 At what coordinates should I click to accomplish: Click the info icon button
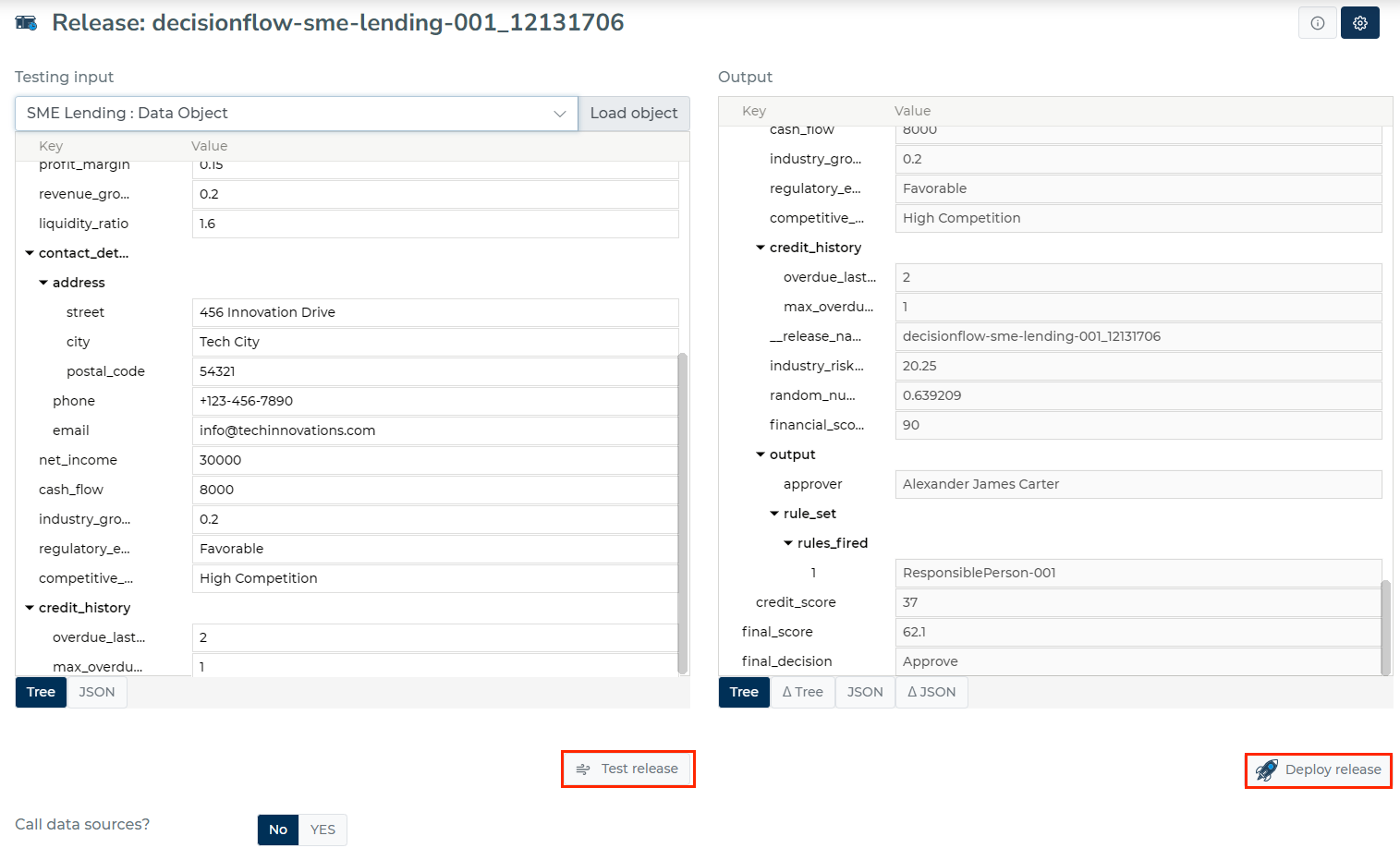tap(1318, 23)
